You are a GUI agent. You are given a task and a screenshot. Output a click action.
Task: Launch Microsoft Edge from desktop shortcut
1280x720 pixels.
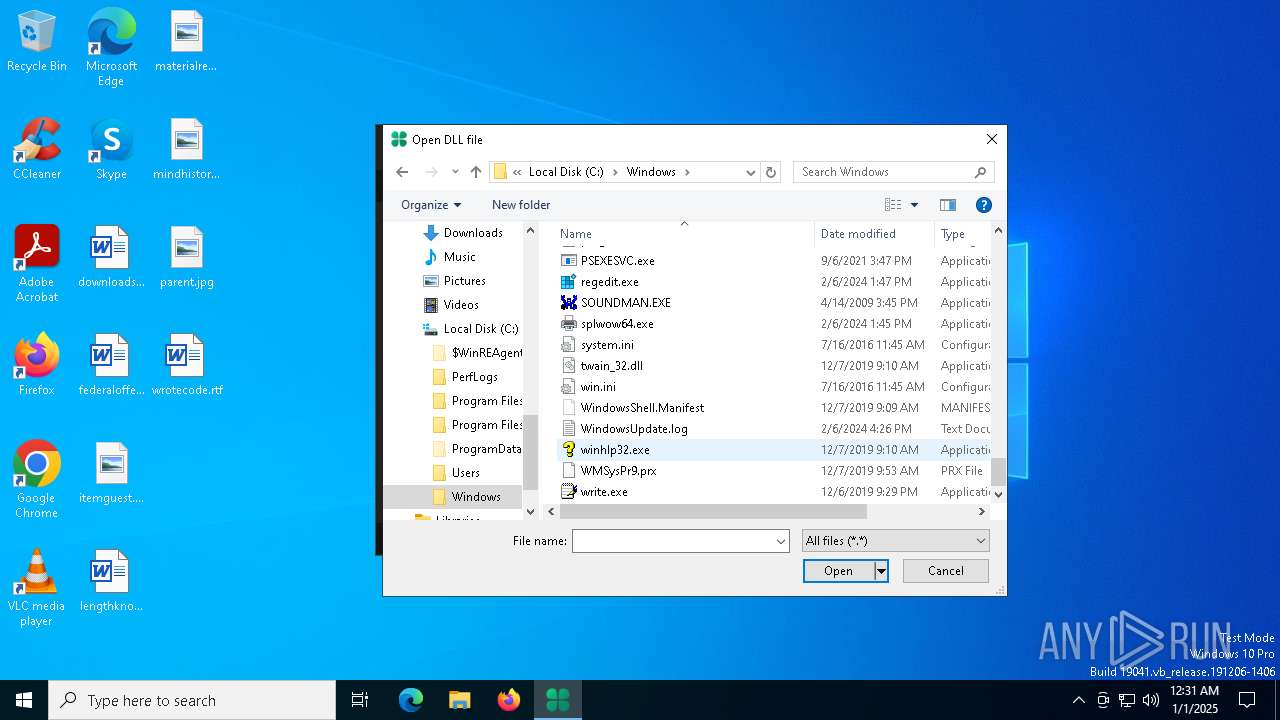[111, 48]
